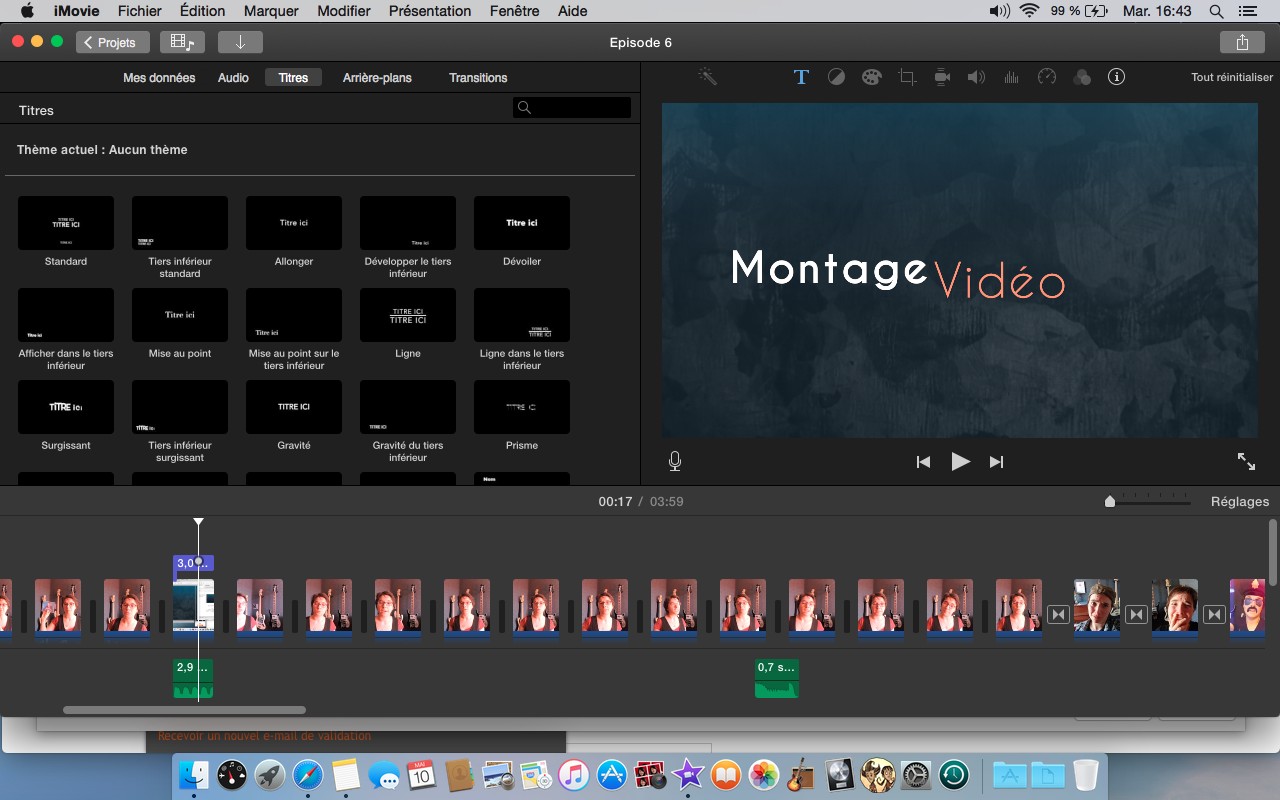Select the purple 3,0 title clip in timeline
Viewport: 1280px width, 800px height.
[193, 563]
